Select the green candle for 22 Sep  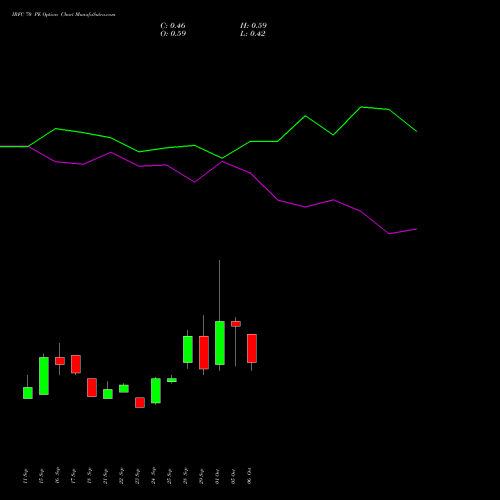(124, 389)
